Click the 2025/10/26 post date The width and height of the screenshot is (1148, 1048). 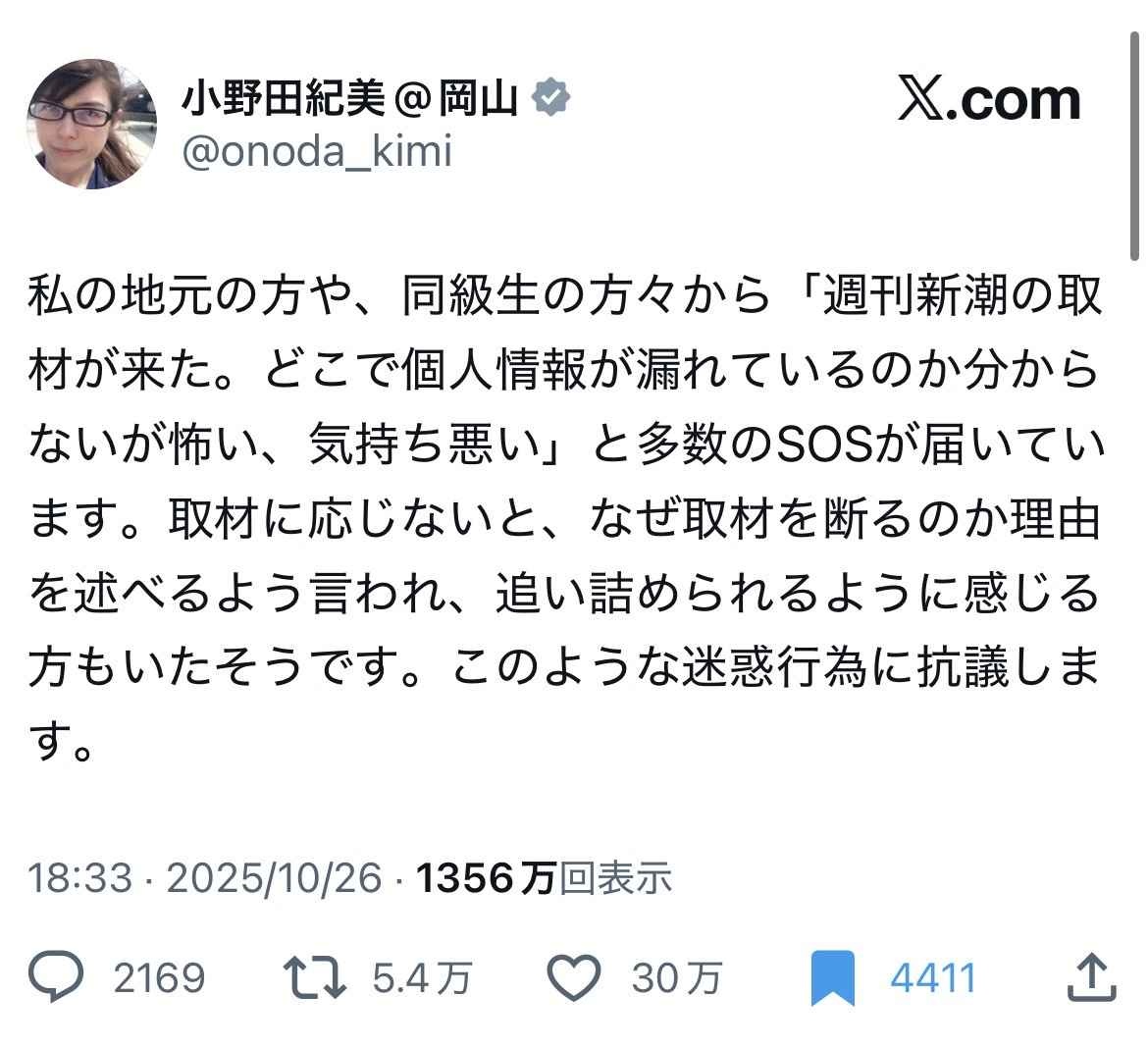274,876
